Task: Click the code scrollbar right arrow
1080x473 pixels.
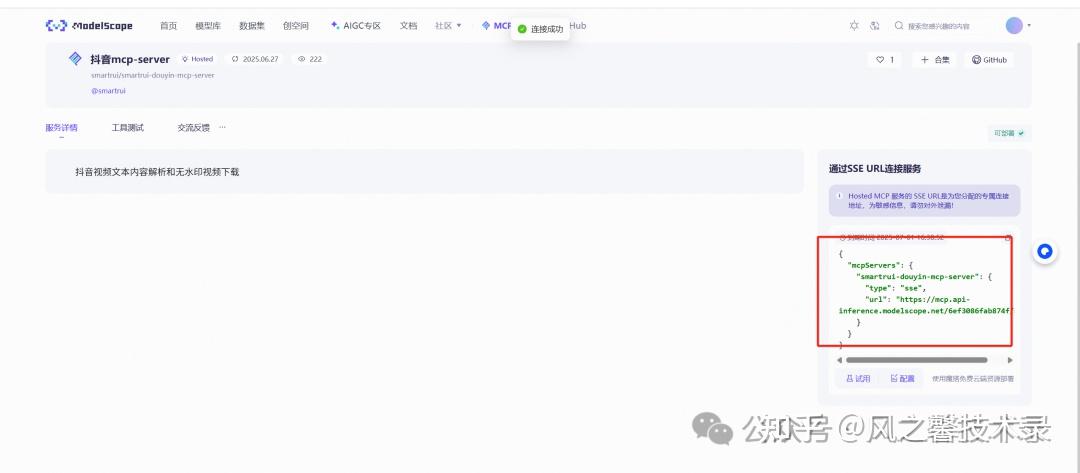Action: pos(1010,360)
